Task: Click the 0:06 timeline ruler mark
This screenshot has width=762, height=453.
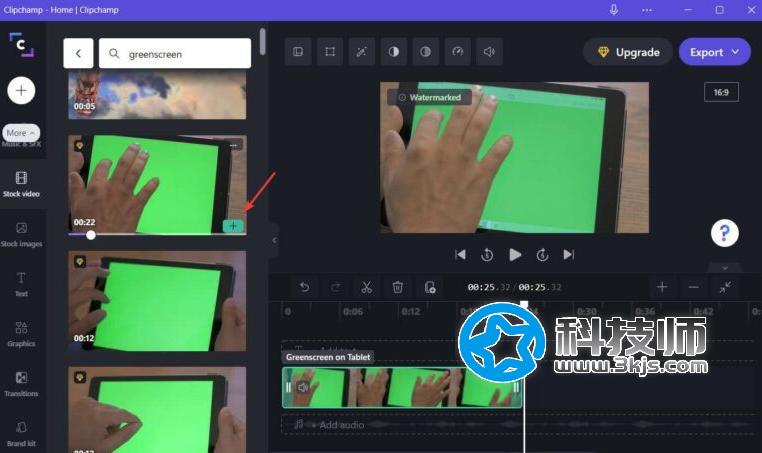Action: 353,312
